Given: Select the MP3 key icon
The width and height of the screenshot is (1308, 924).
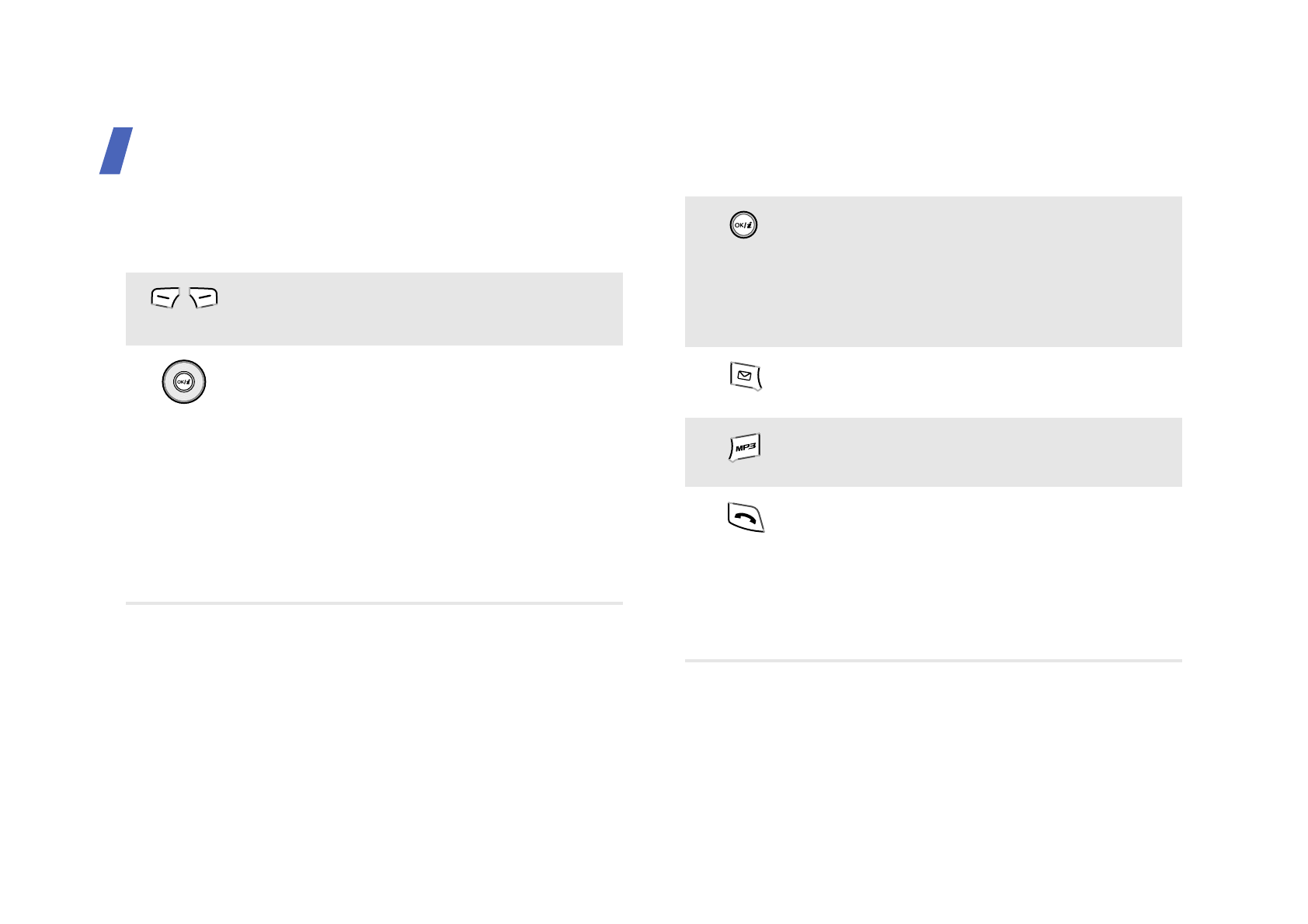Looking at the screenshot, I should tap(745, 448).
